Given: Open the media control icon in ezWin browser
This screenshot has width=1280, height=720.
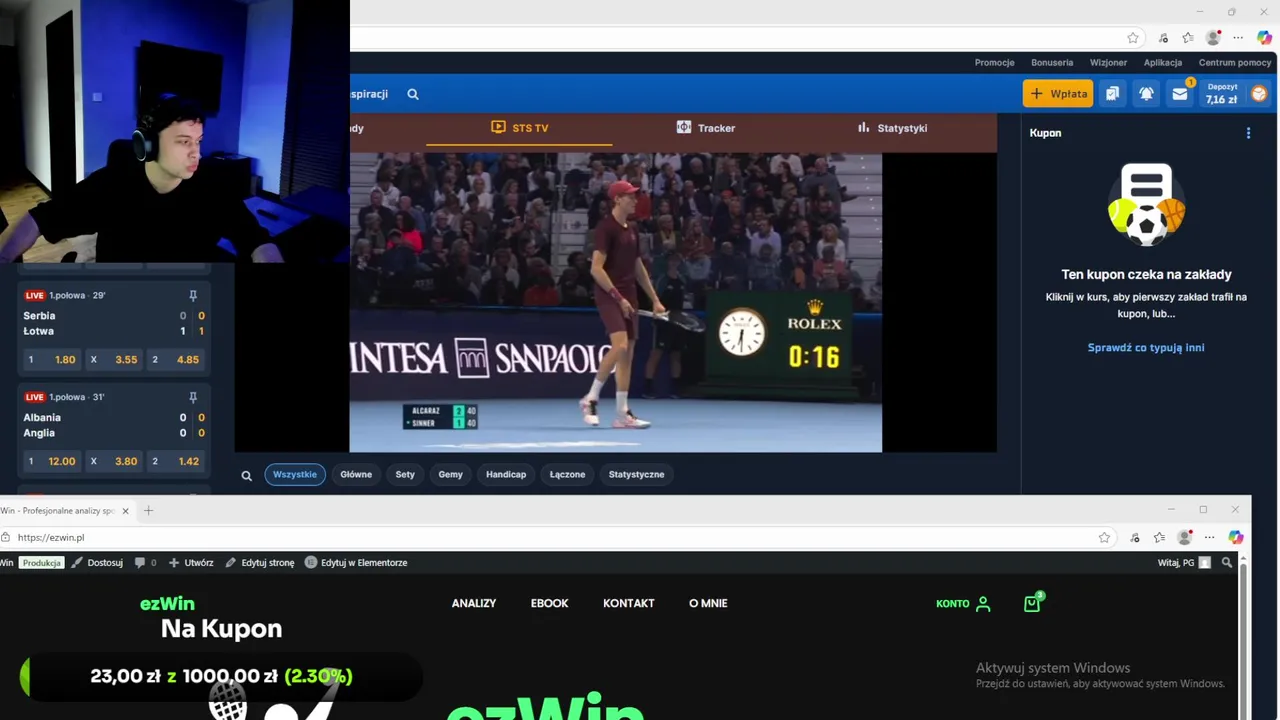Looking at the screenshot, I should click(1134, 537).
